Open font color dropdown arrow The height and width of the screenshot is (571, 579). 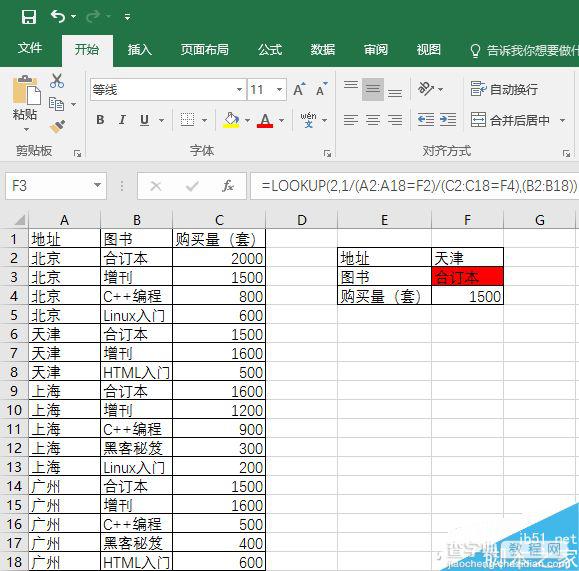[x=281, y=120]
